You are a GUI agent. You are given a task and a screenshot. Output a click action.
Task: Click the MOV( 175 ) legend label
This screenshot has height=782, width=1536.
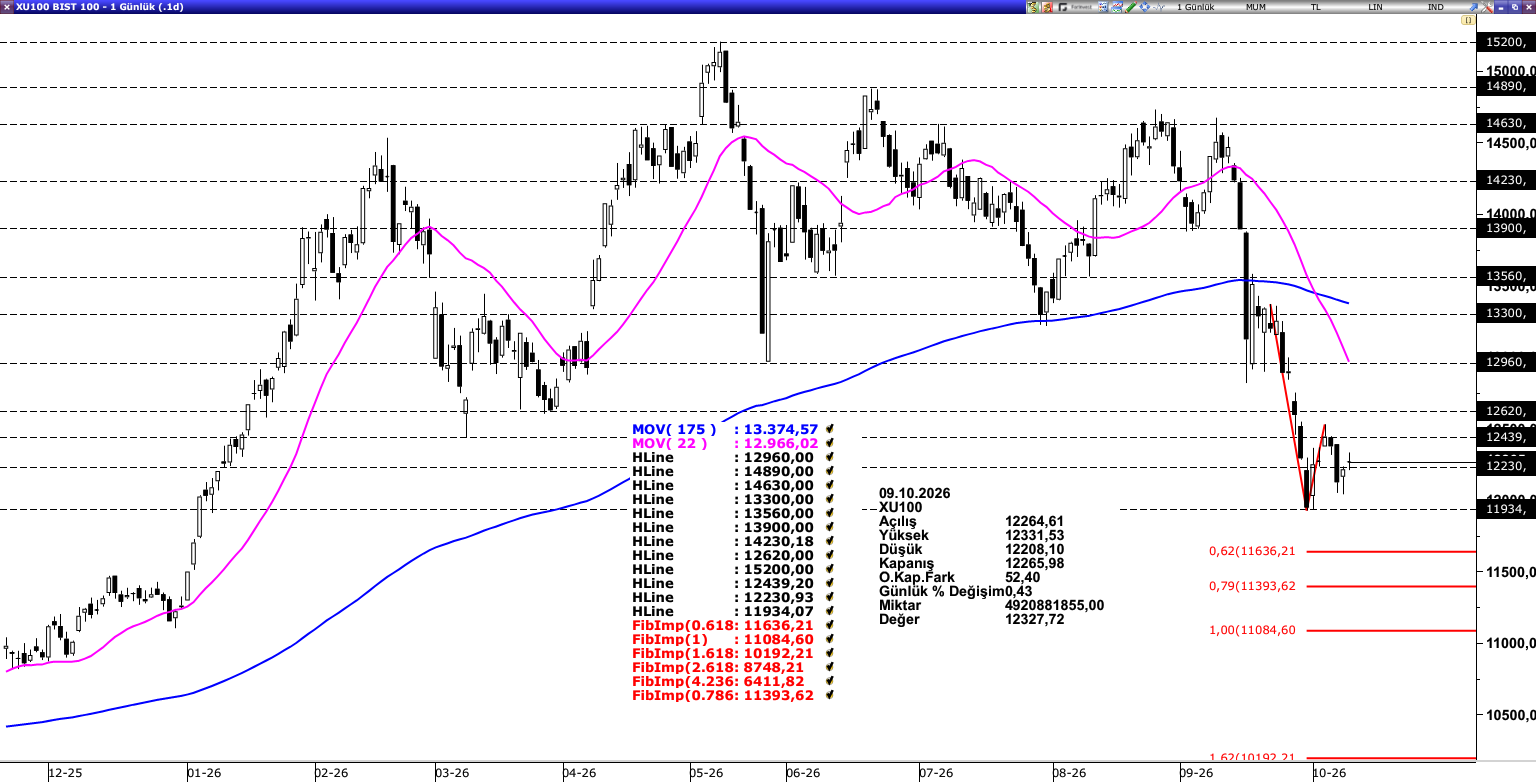click(674, 429)
